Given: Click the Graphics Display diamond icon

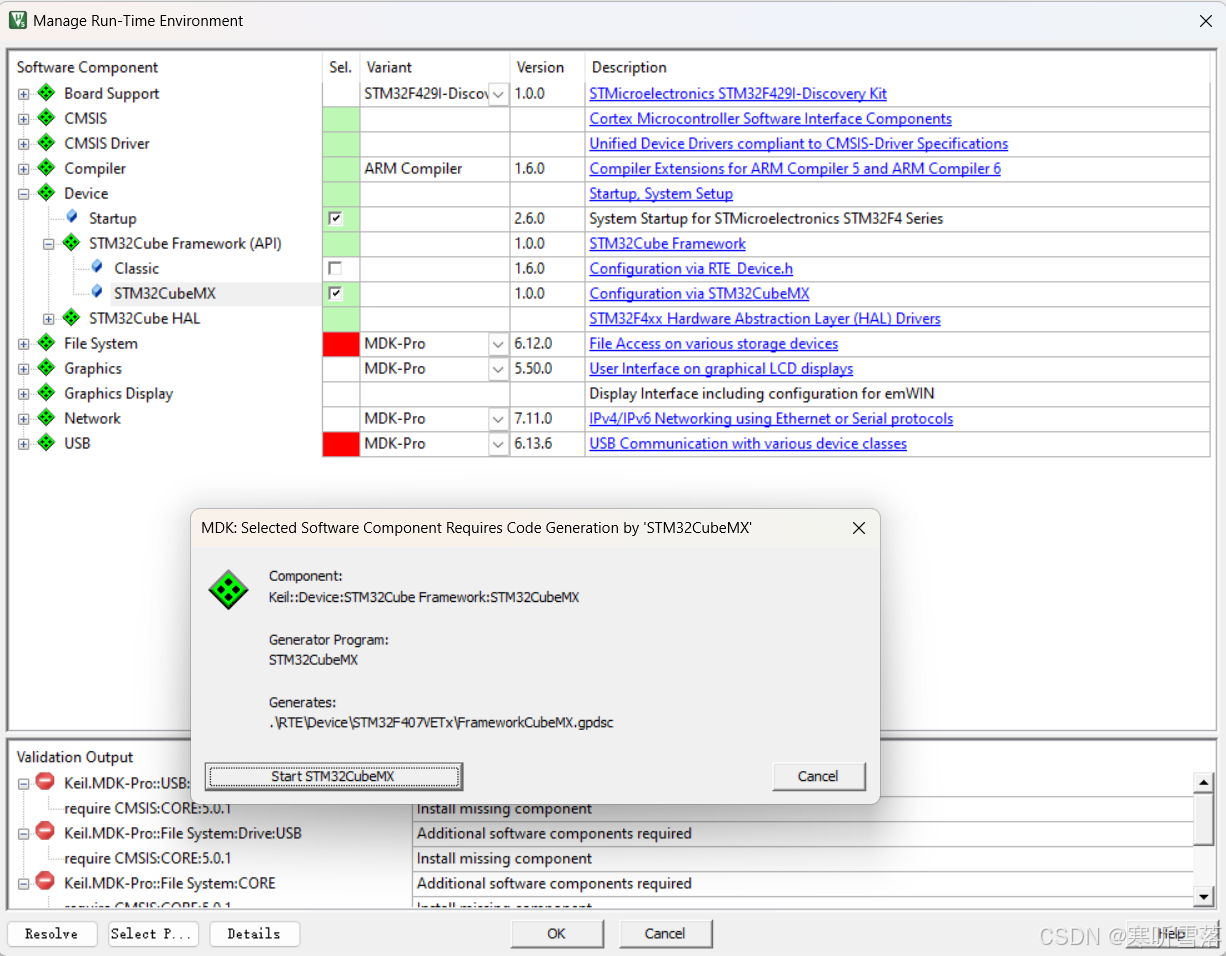Looking at the screenshot, I should point(46,393).
